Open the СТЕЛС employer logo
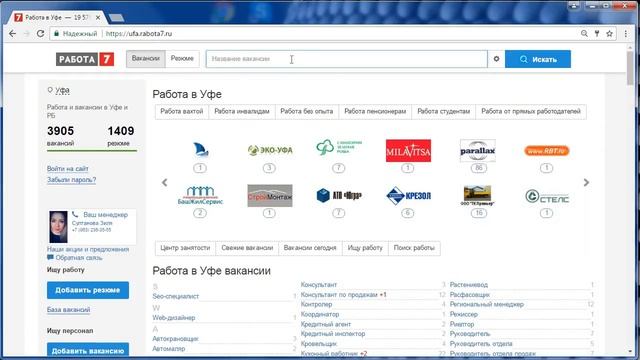This screenshot has height=360, width=640. pyautogui.click(x=547, y=196)
